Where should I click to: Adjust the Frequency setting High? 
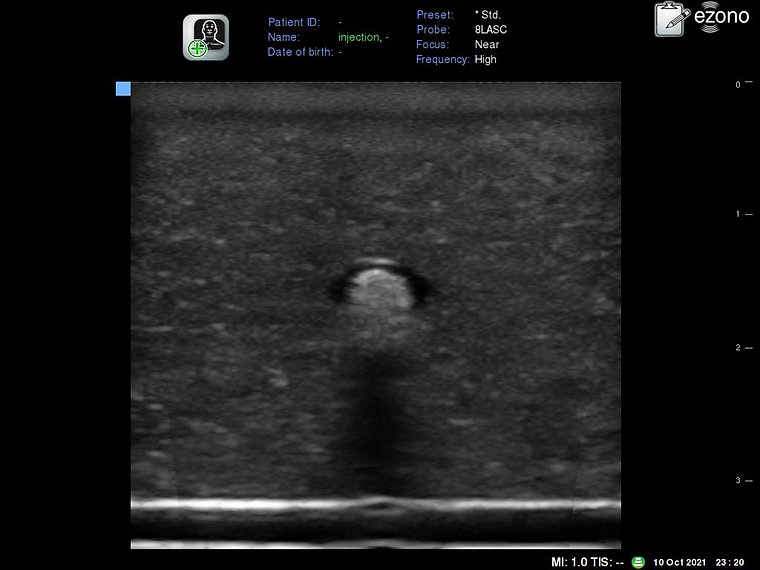tap(485, 60)
